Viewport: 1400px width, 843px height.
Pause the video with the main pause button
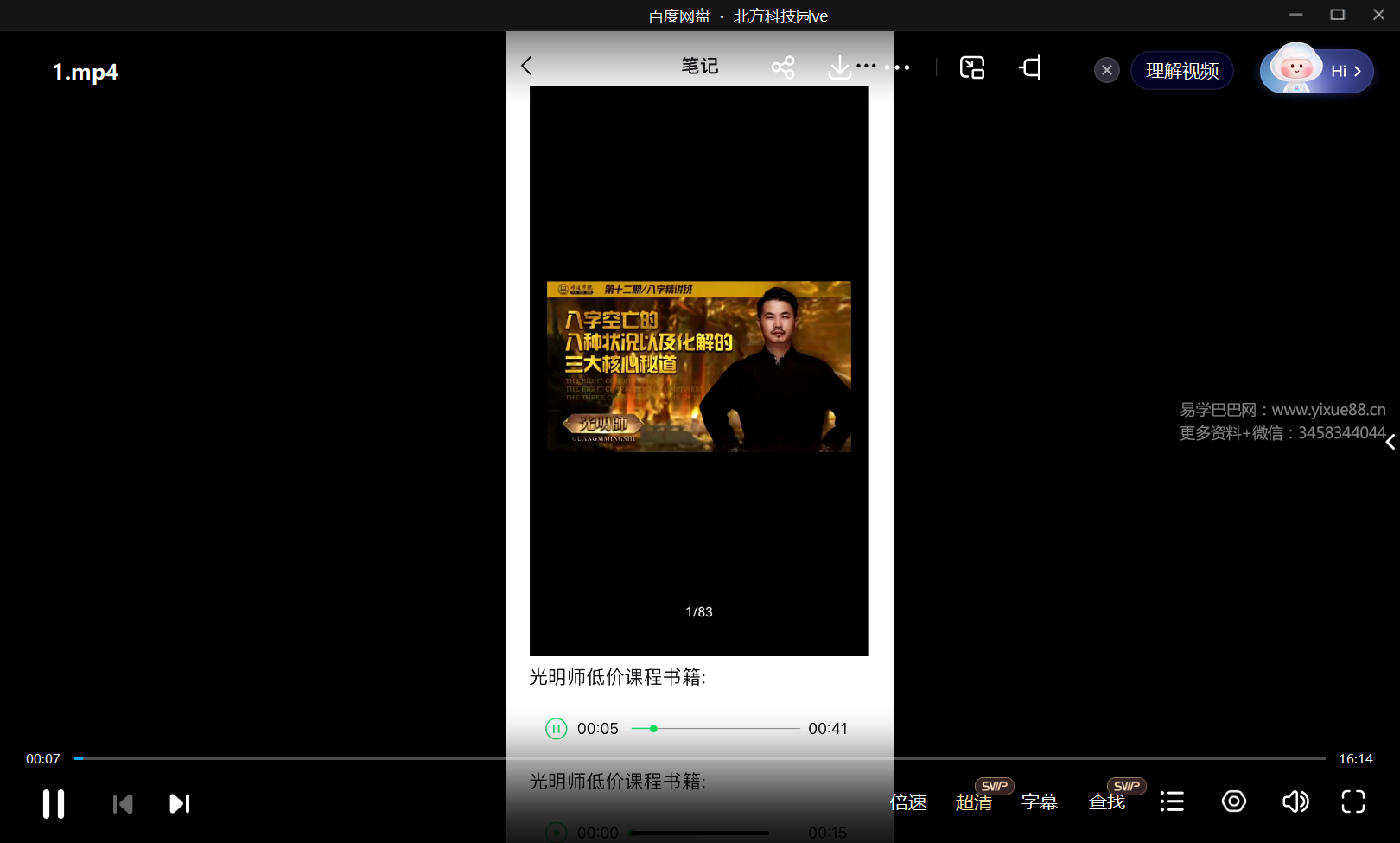[54, 803]
